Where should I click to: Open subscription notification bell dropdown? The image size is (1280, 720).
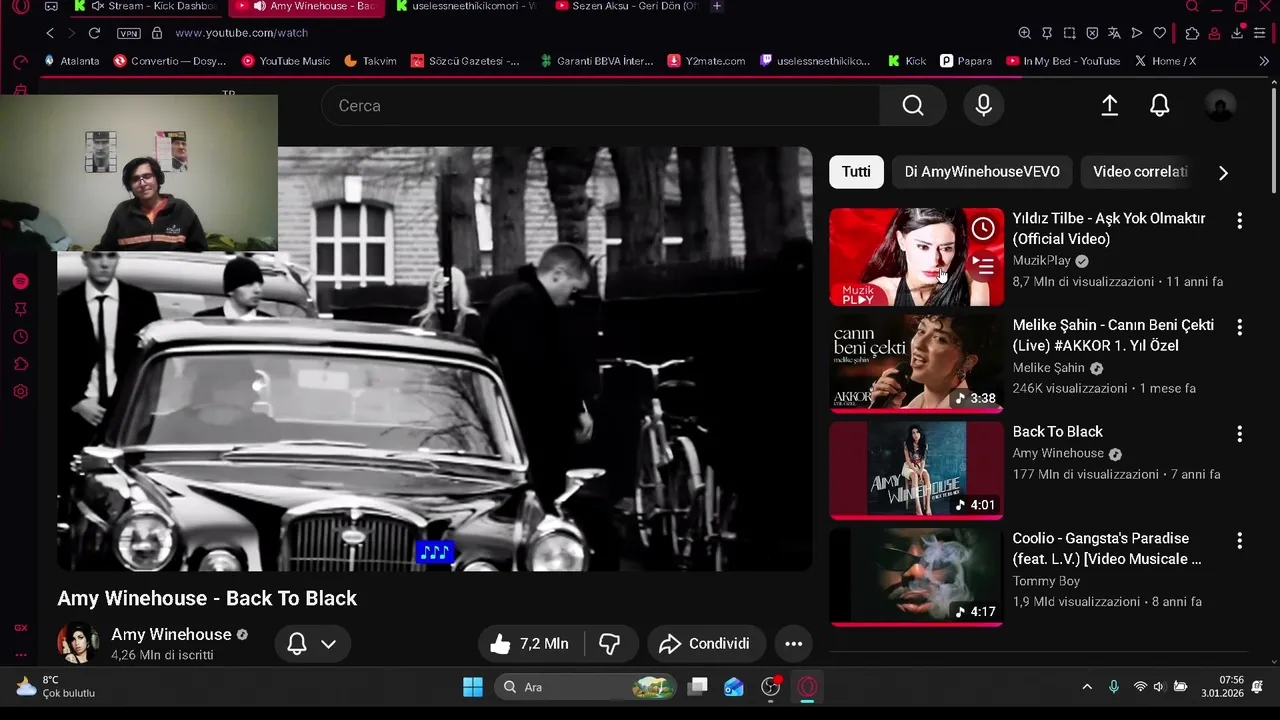312,644
